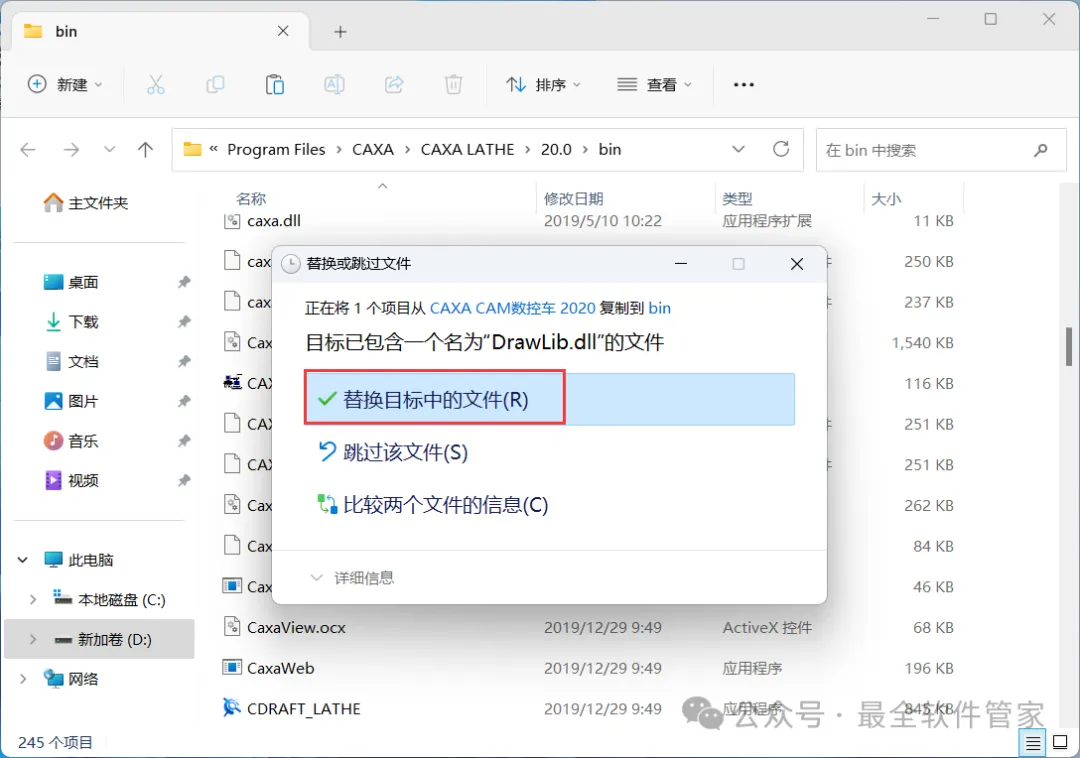Image resolution: width=1080 pixels, height=758 pixels.
Task: Collapse This PC (此电脑) tree node
Action: point(23,560)
